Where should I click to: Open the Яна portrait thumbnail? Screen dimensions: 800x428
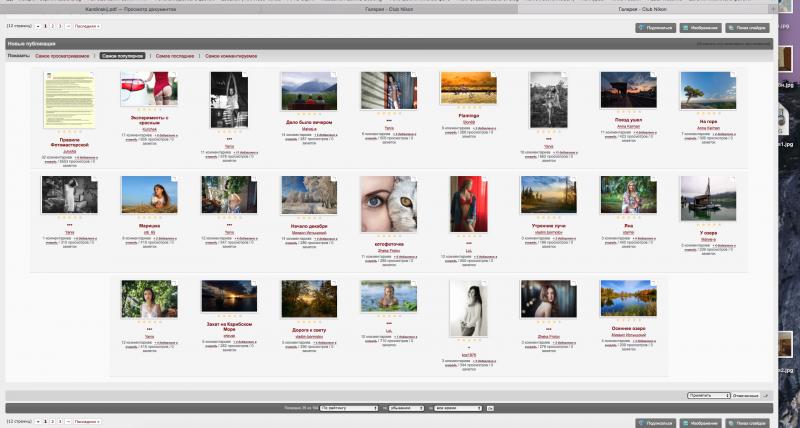click(629, 195)
